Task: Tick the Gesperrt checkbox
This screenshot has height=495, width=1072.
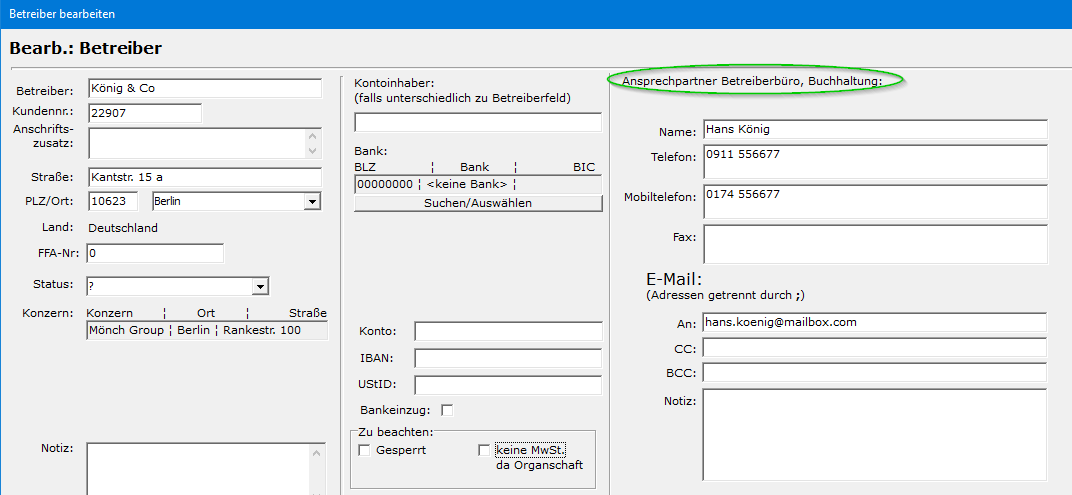Action: pyautogui.click(x=364, y=451)
